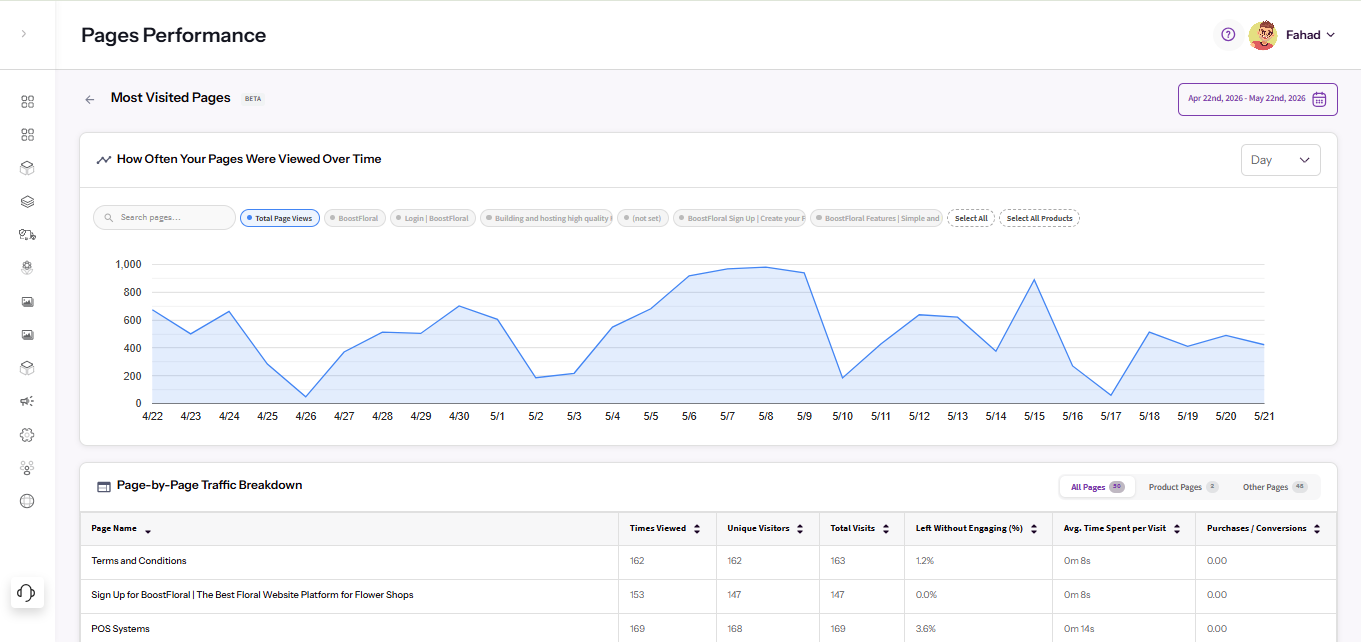Toggle the BoostFloral Sign Up series chip
The height and width of the screenshot is (642, 1361).
pos(739,218)
